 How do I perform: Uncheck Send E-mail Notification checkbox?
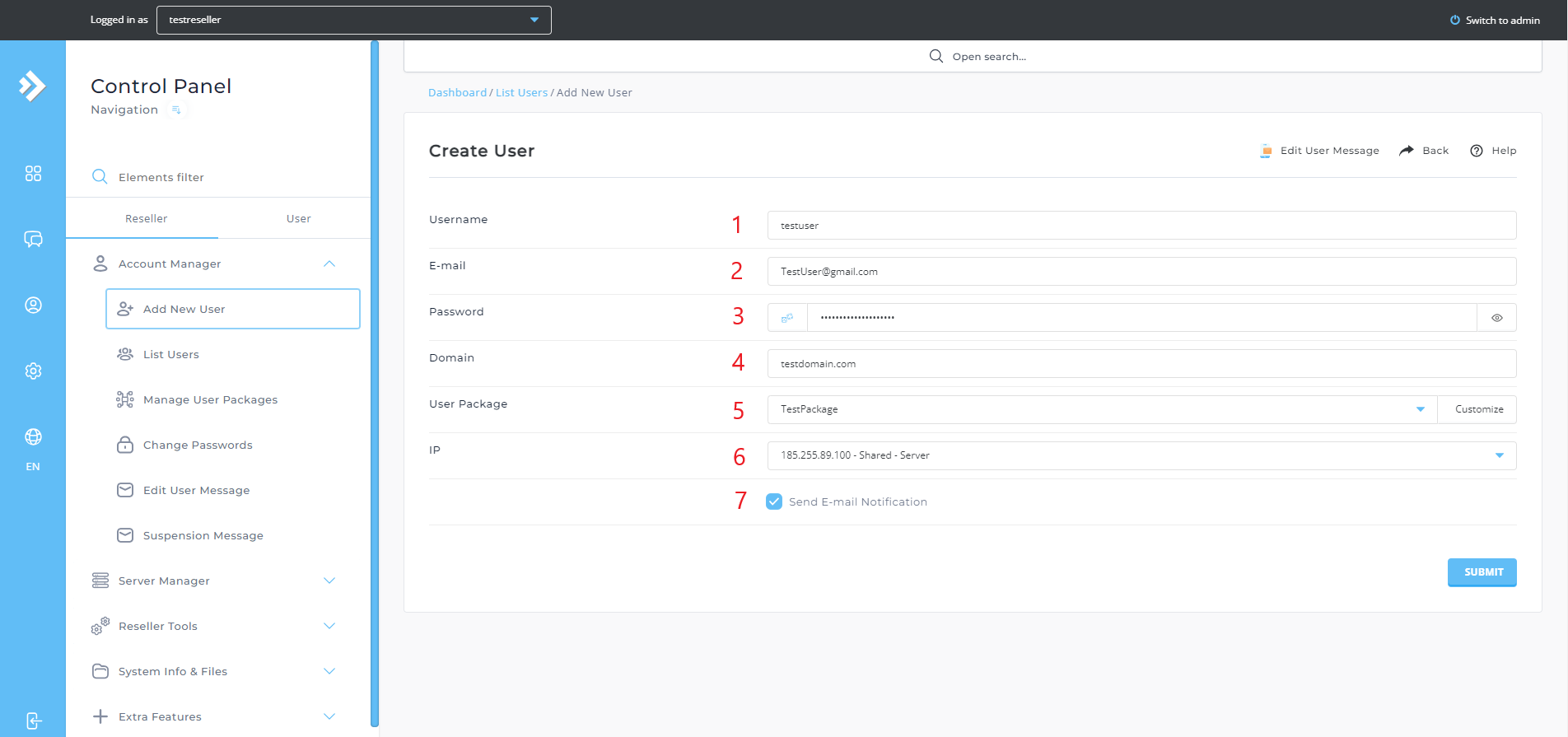(774, 501)
